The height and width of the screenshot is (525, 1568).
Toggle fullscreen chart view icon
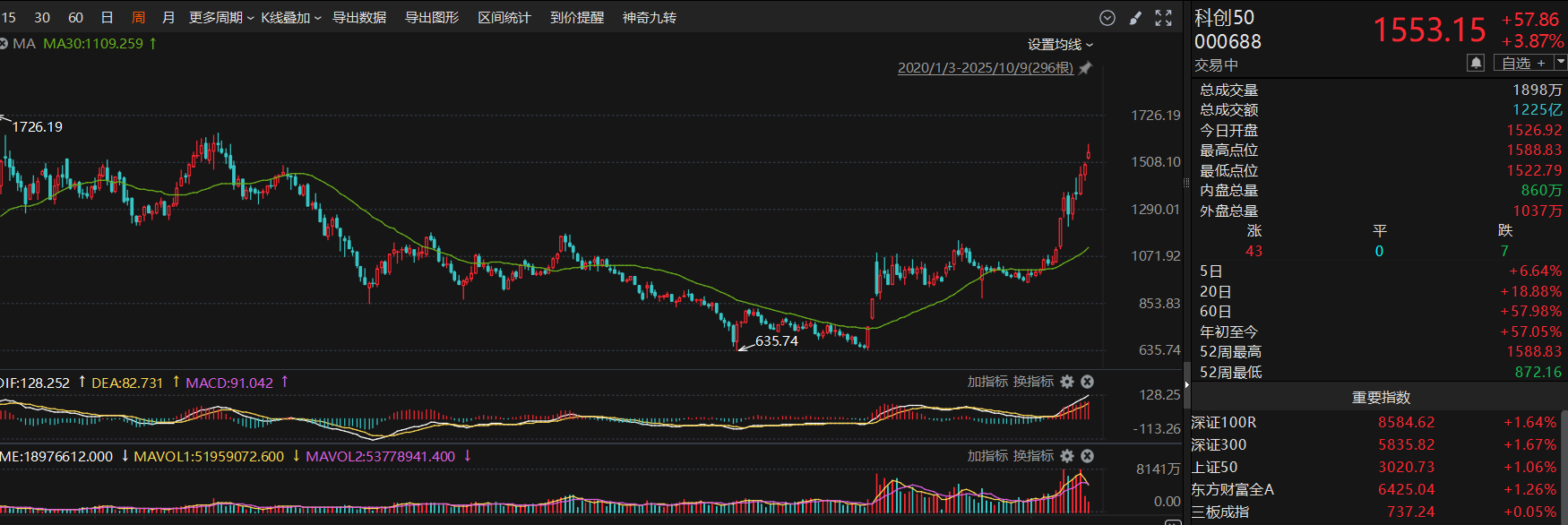point(1163,18)
